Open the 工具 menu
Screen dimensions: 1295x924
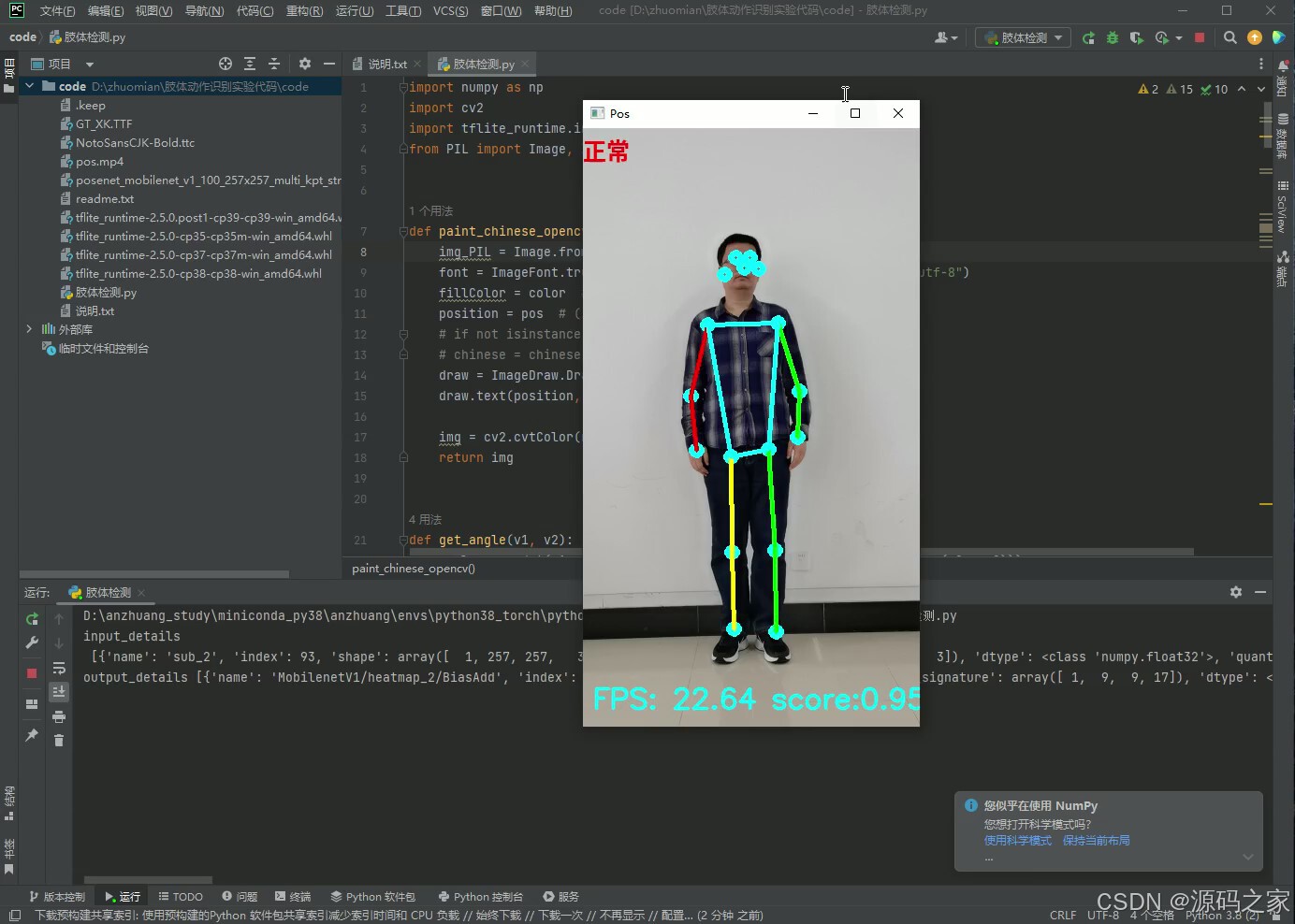[x=403, y=11]
